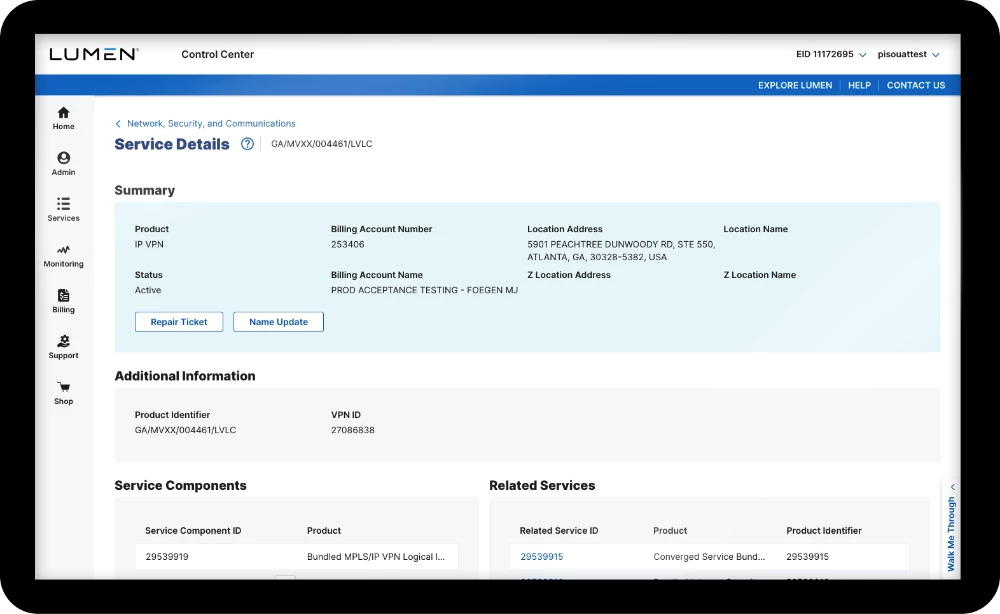Viewport: 1000px width, 614px height.
Task: Click the Active status value
Action: pyautogui.click(x=148, y=290)
